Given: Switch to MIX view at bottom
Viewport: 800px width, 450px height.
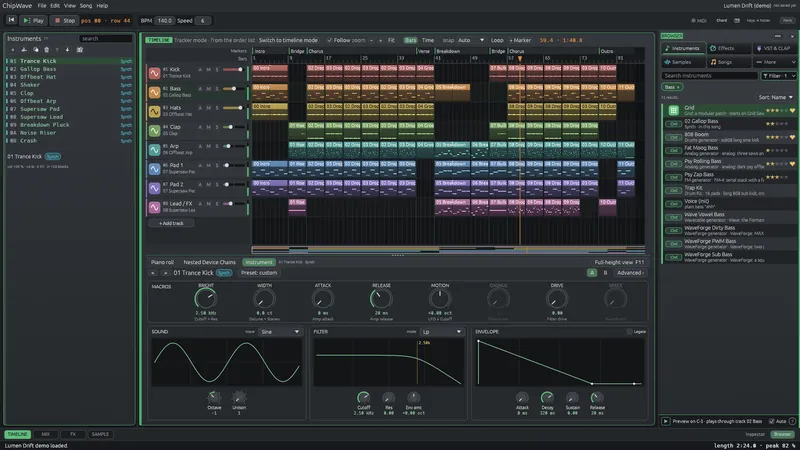Looking at the screenshot, I should (x=45, y=434).
